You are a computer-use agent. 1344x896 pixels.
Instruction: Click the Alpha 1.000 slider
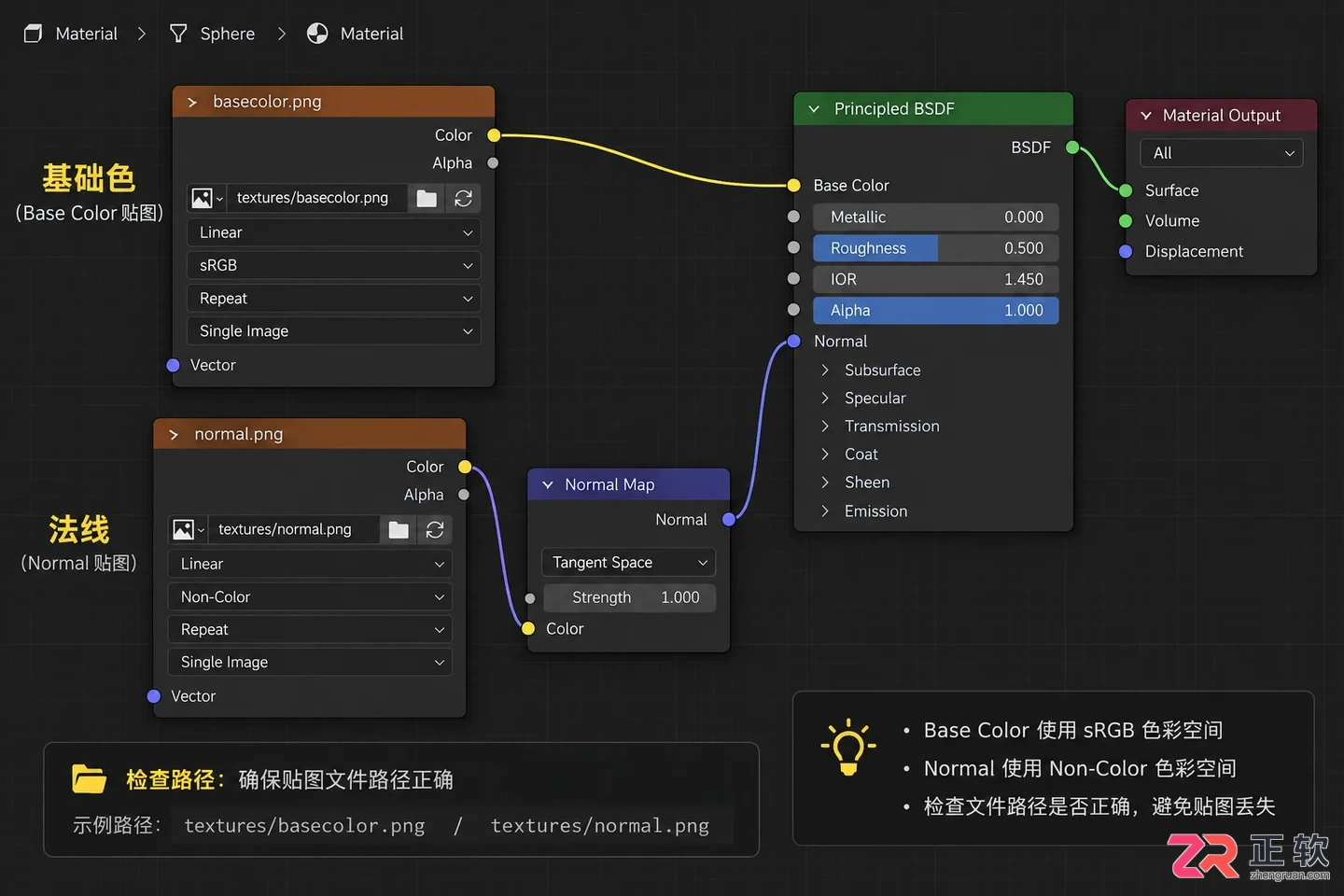tap(935, 310)
